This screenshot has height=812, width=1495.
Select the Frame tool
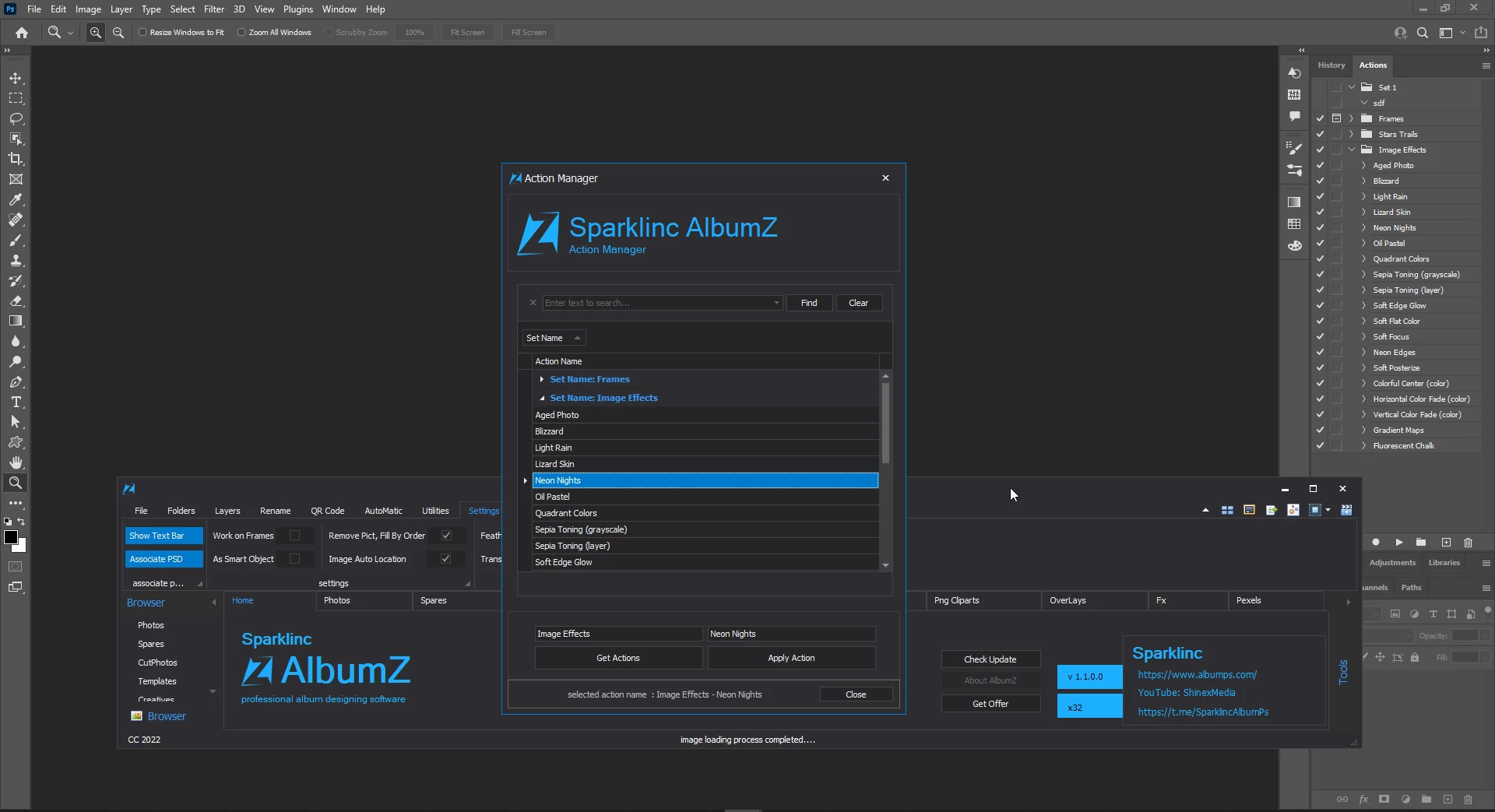pyautogui.click(x=16, y=179)
